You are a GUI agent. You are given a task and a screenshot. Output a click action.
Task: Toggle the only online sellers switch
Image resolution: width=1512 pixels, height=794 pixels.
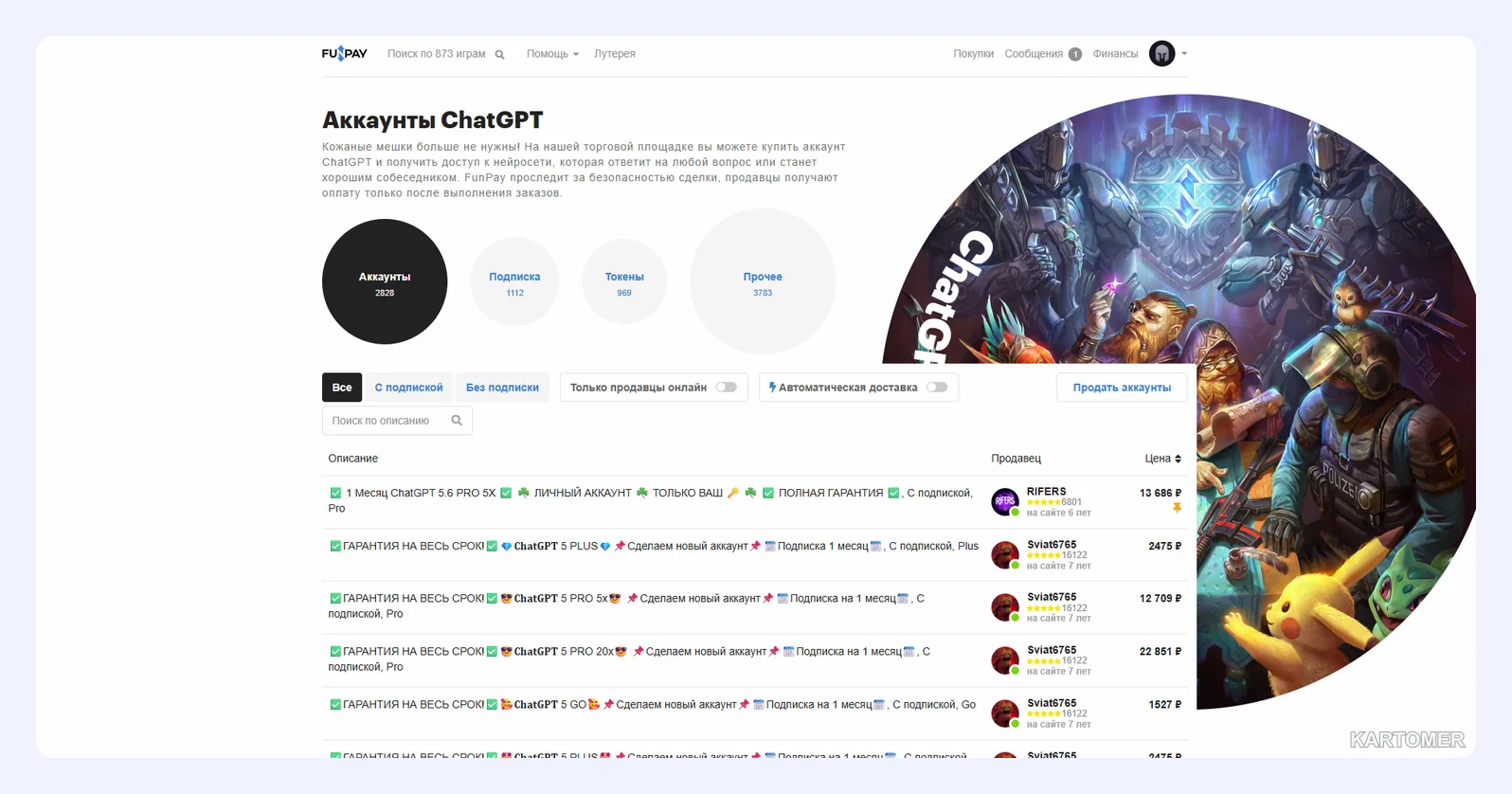[x=727, y=388]
